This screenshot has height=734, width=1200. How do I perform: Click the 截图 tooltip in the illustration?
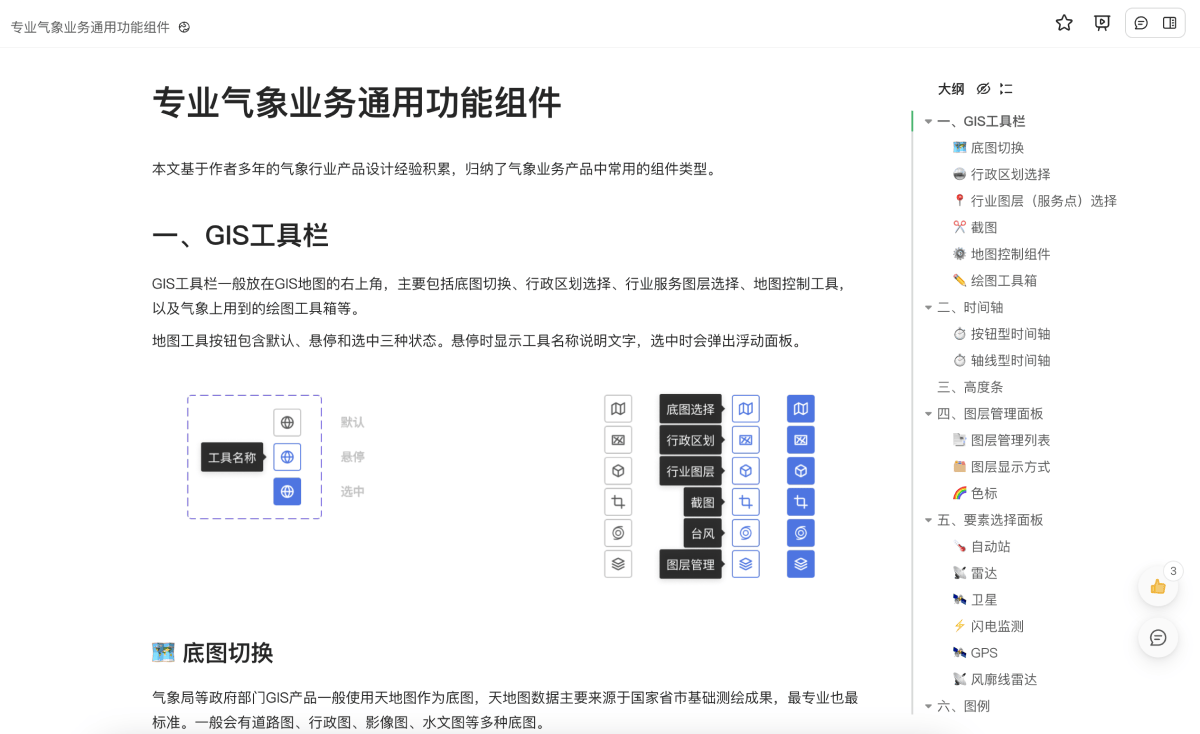703,502
